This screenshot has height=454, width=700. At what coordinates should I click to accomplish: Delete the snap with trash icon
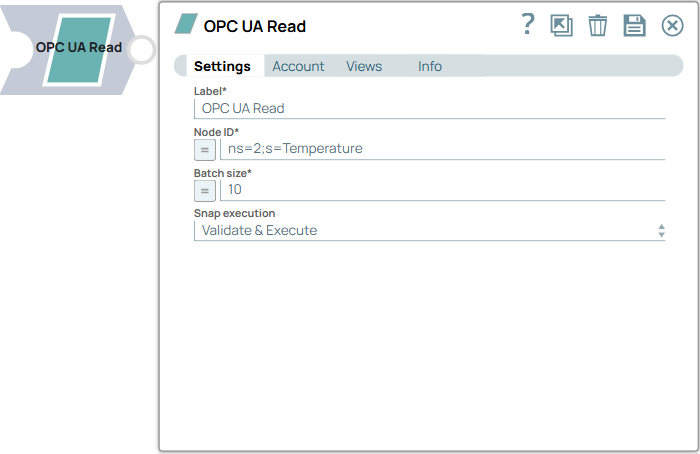[x=598, y=26]
